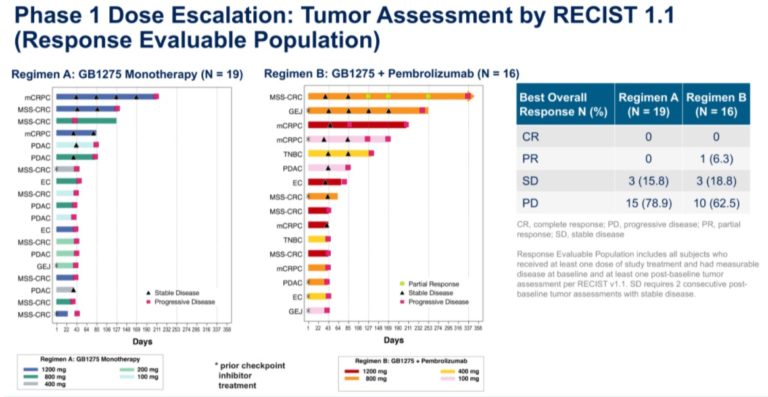768x397 pixels.
Task: Select heading "Regimen A: GB1275 Monotherapy (N = 19)"
Action: [127, 74]
